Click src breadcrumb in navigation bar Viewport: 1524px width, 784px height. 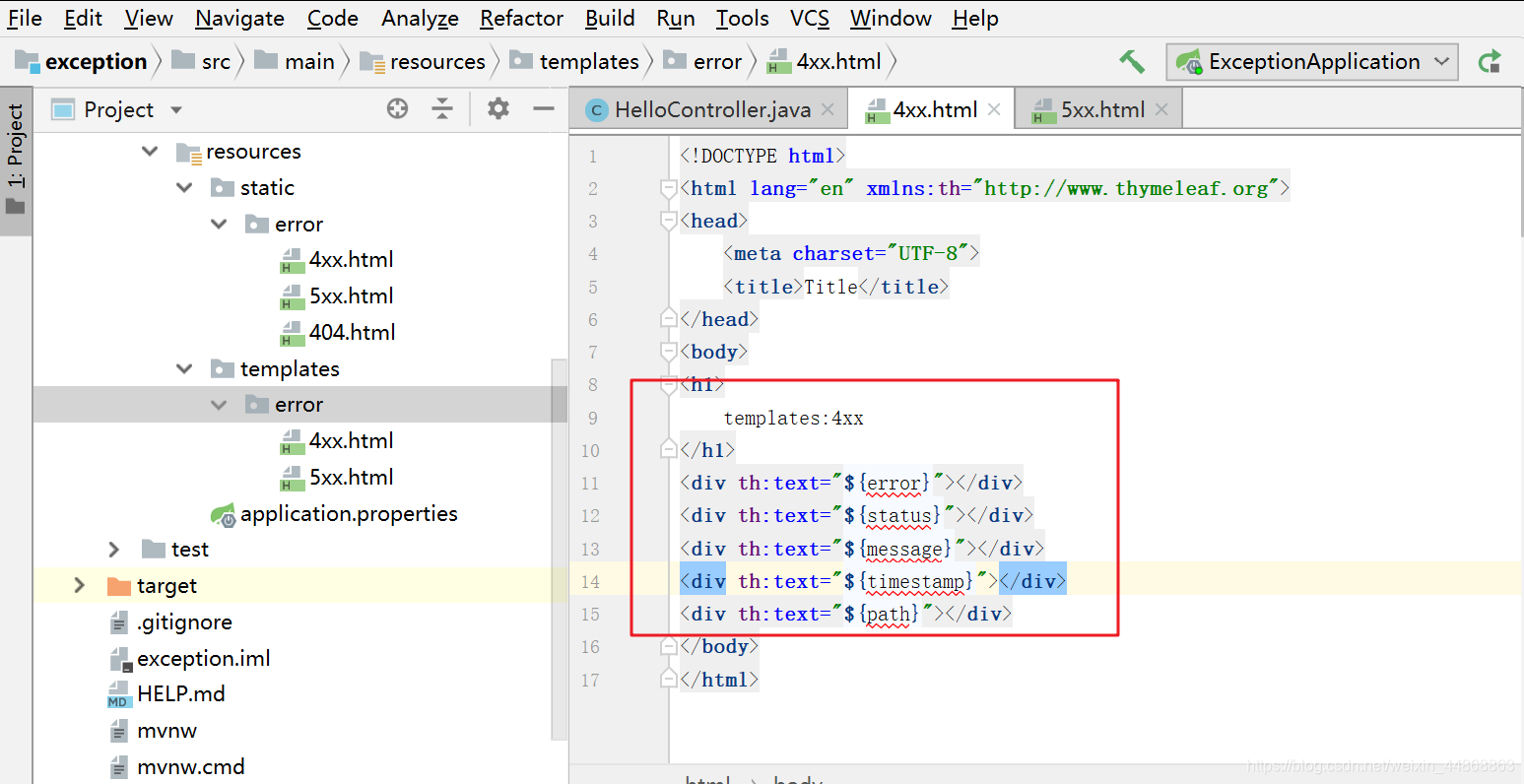click(x=201, y=61)
